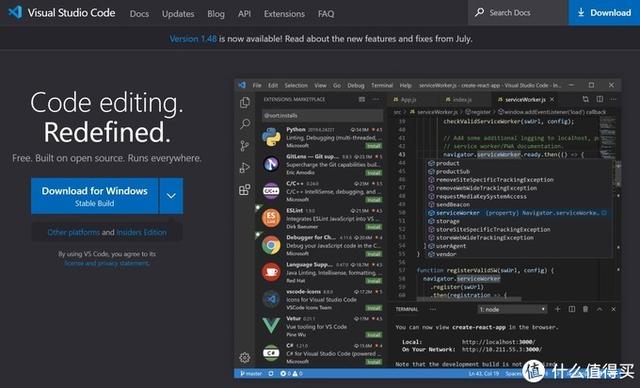The image size is (640, 388).
Task: Click the Search Docs field
Action: click(x=518, y=13)
